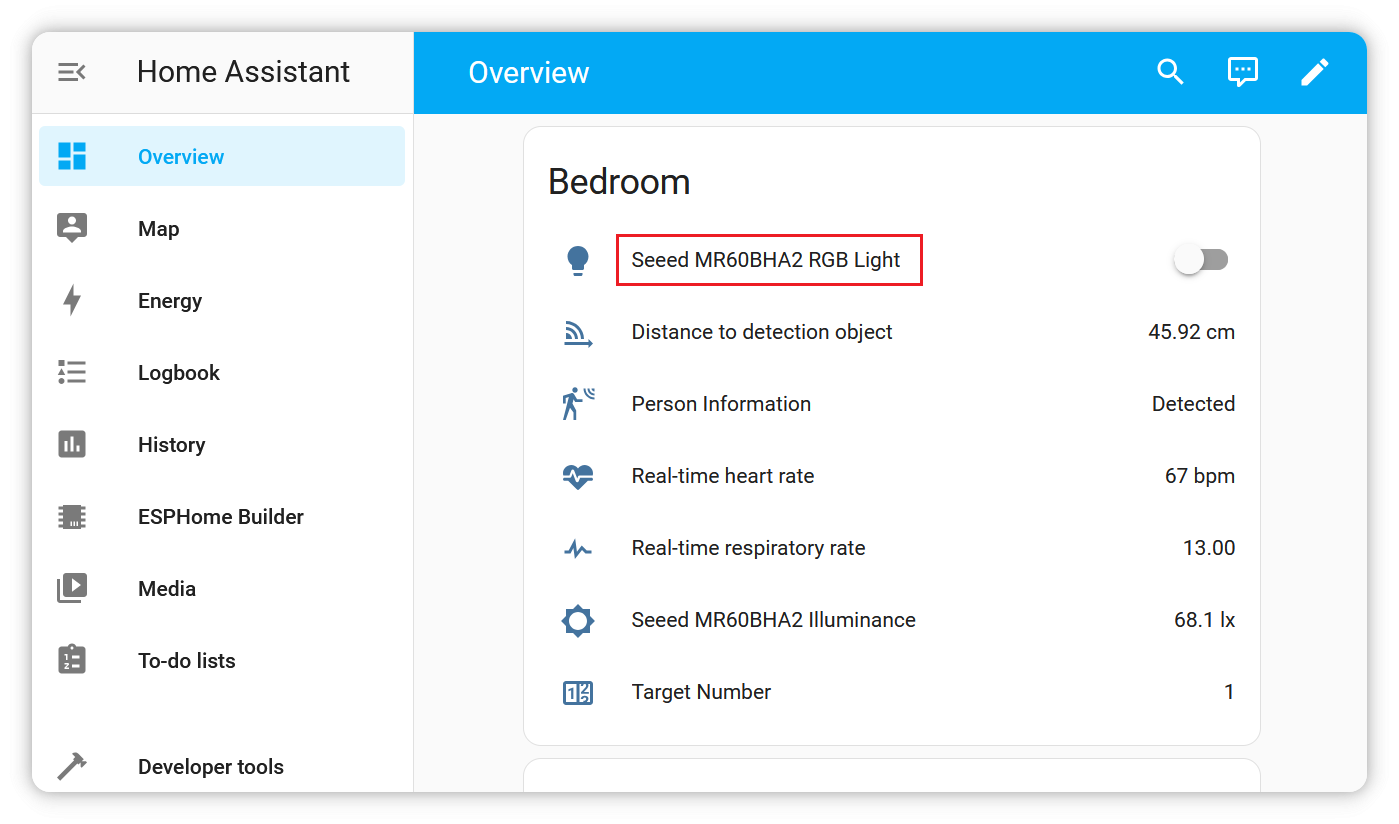
Task: Click the Detected status value
Action: (1193, 404)
